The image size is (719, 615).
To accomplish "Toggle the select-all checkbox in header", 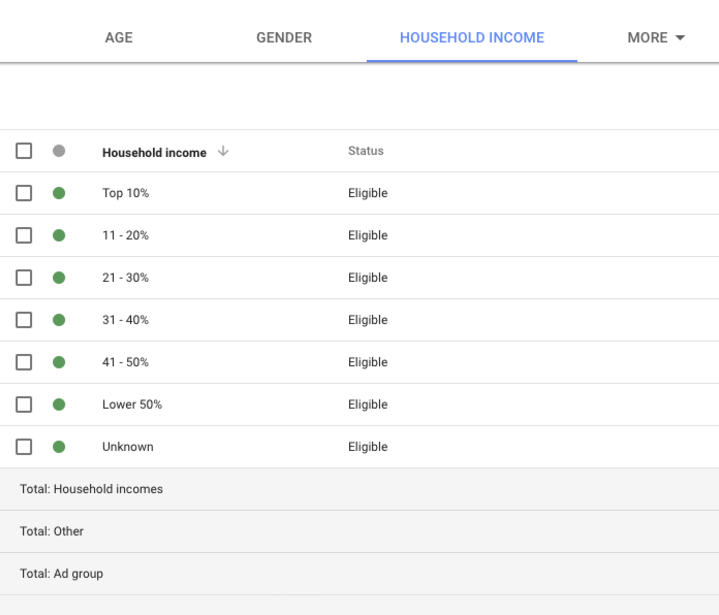I will point(24,151).
